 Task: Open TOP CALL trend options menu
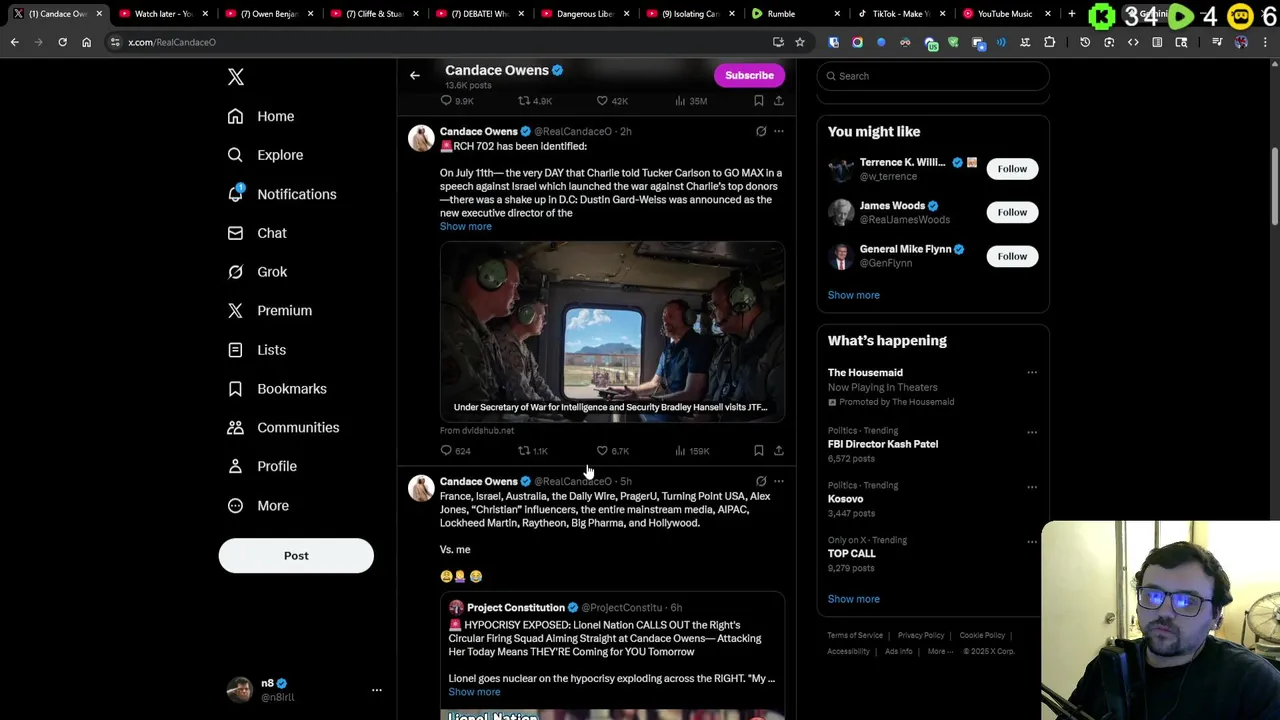click(x=1032, y=542)
